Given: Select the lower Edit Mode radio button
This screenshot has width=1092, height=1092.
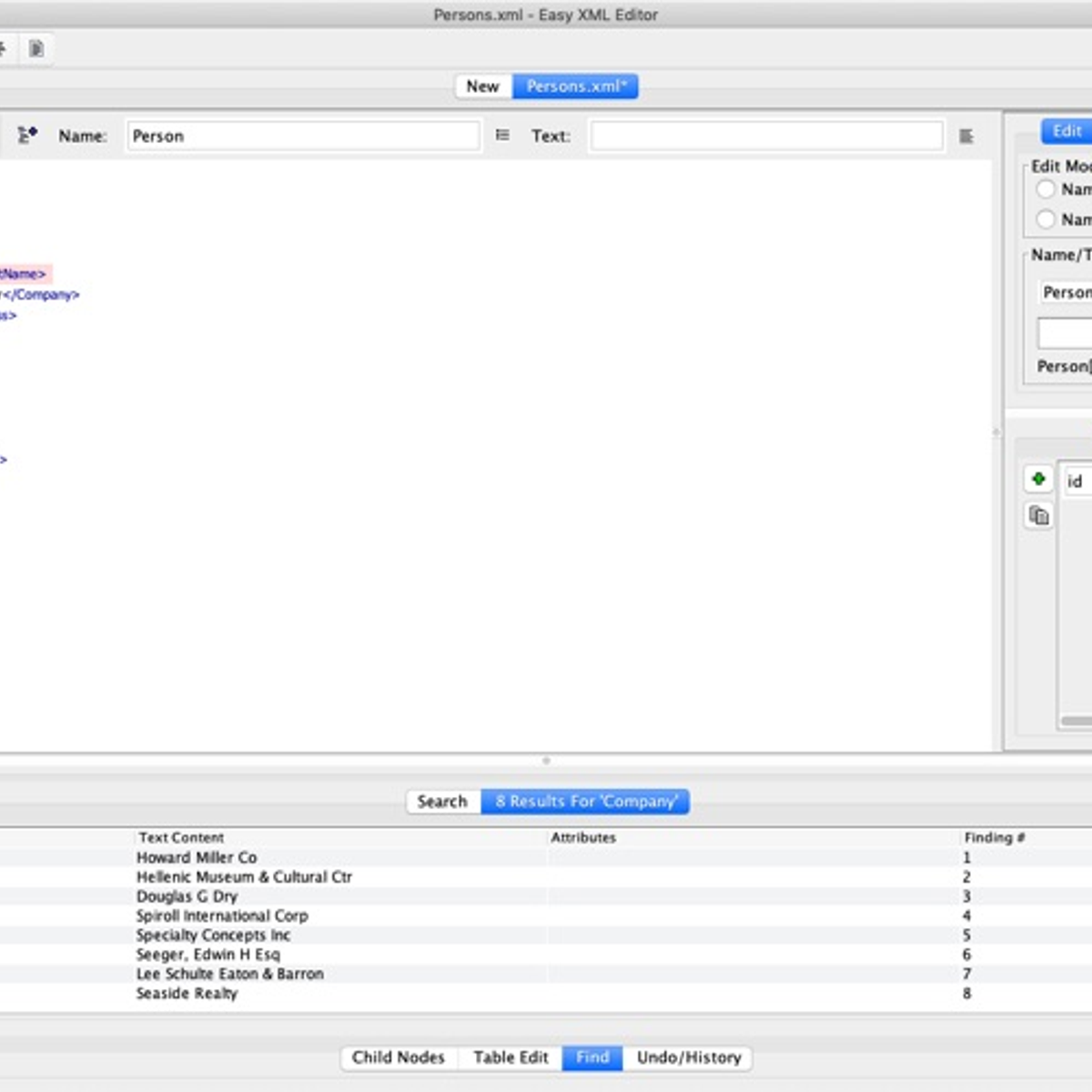Looking at the screenshot, I should [x=1046, y=219].
